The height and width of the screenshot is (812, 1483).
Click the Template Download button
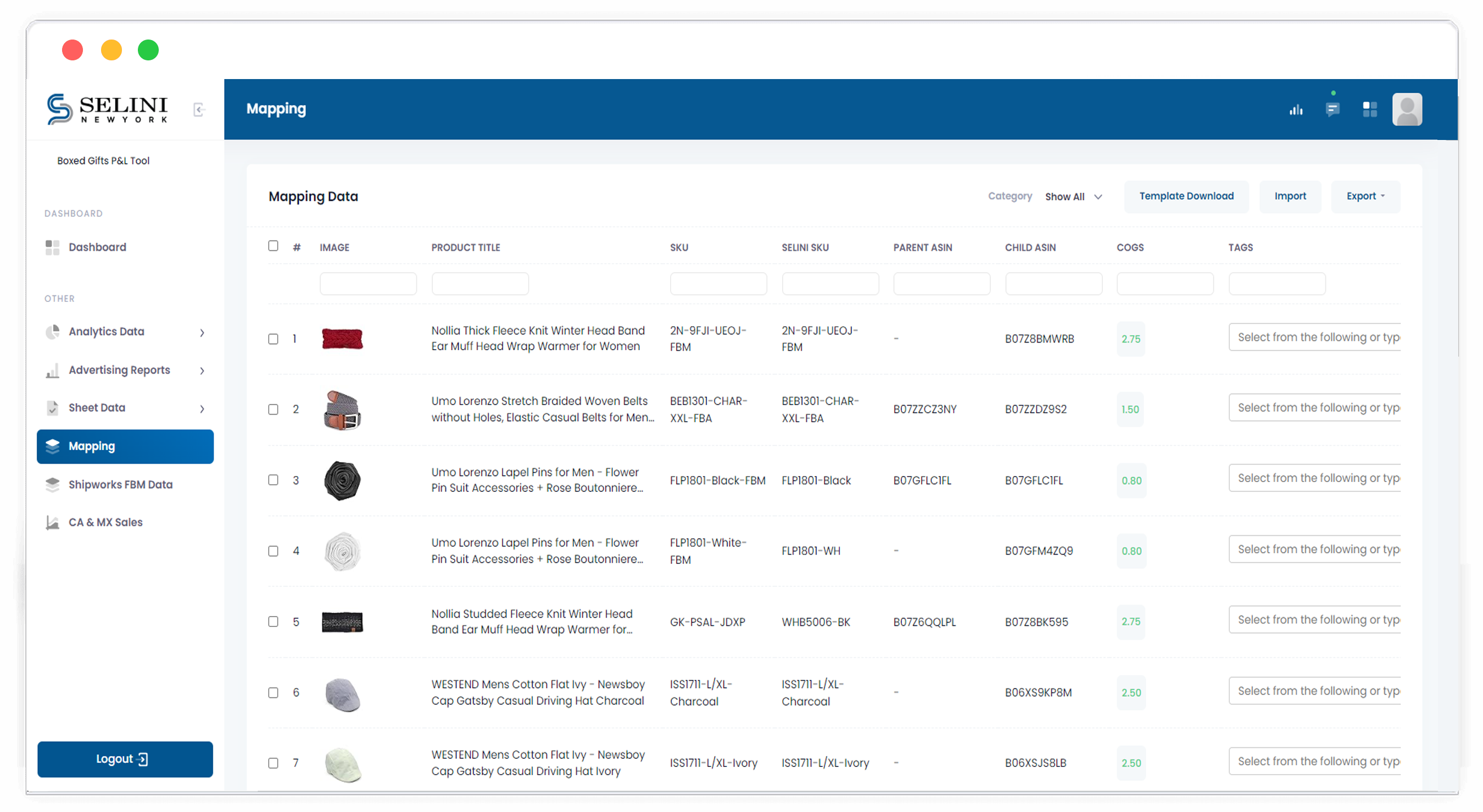point(1186,196)
